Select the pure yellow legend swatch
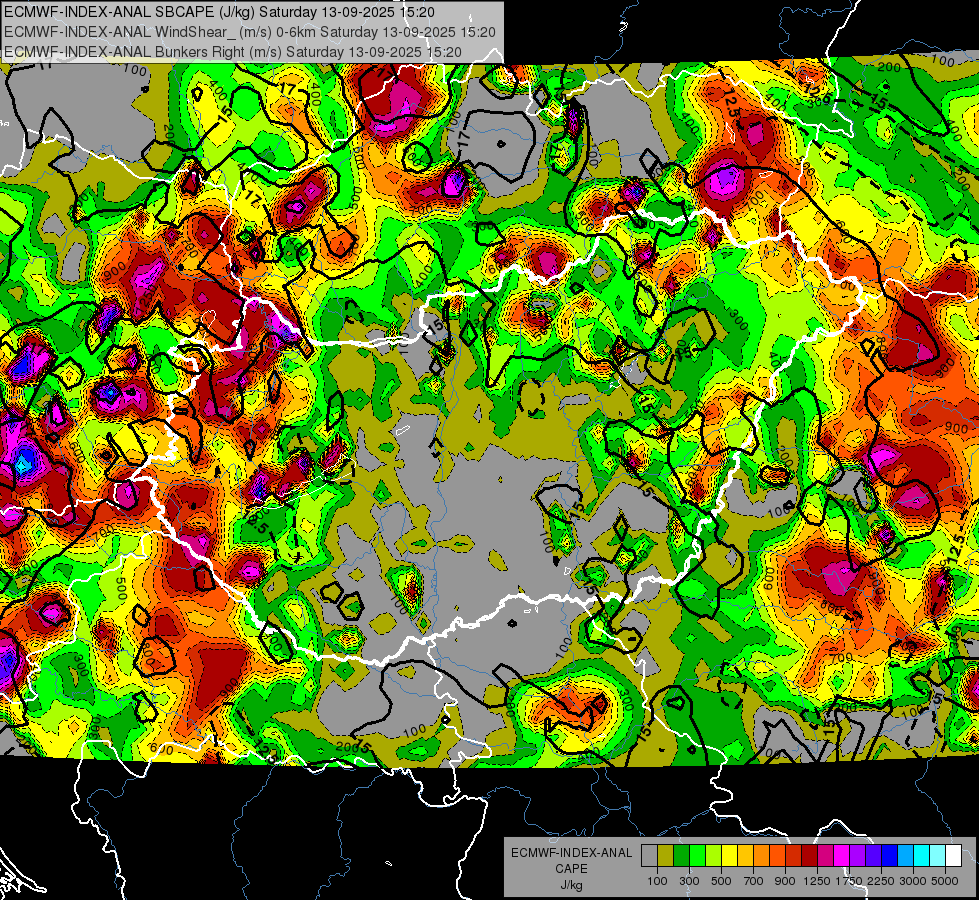The image size is (979, 900). pyautogui.click(x=729, y=855)
